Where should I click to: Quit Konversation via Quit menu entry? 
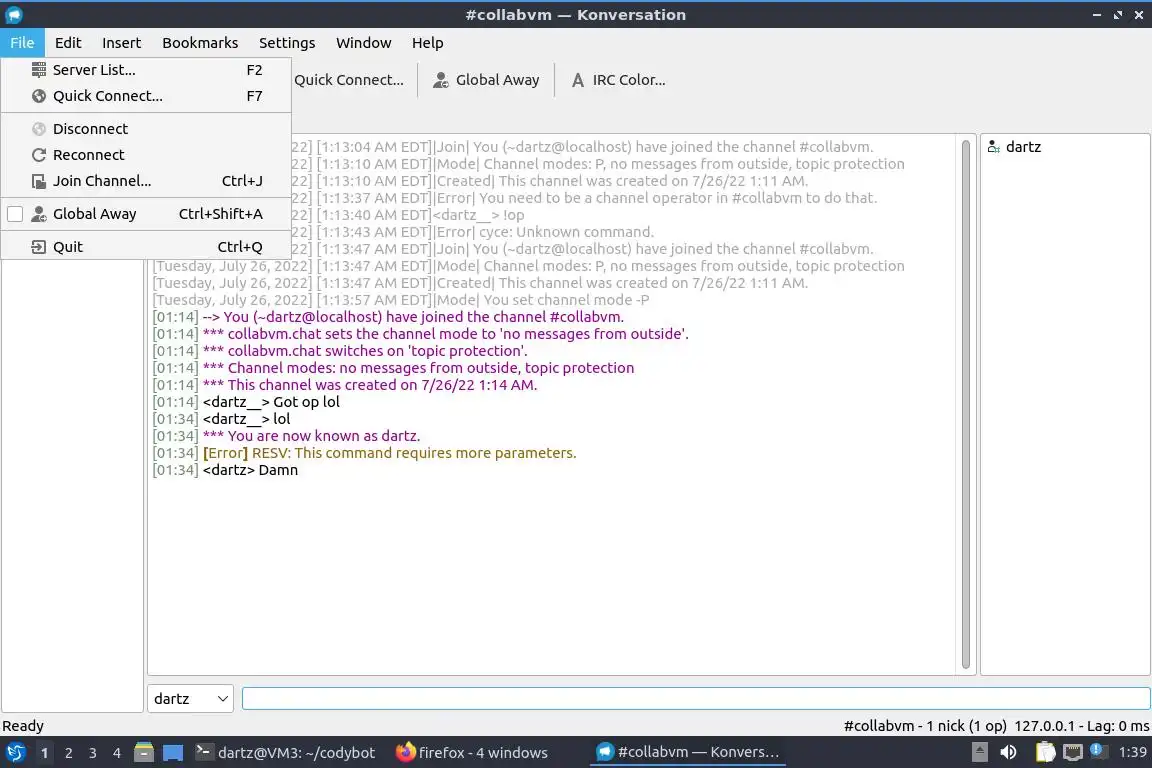(x=146, y=247)
